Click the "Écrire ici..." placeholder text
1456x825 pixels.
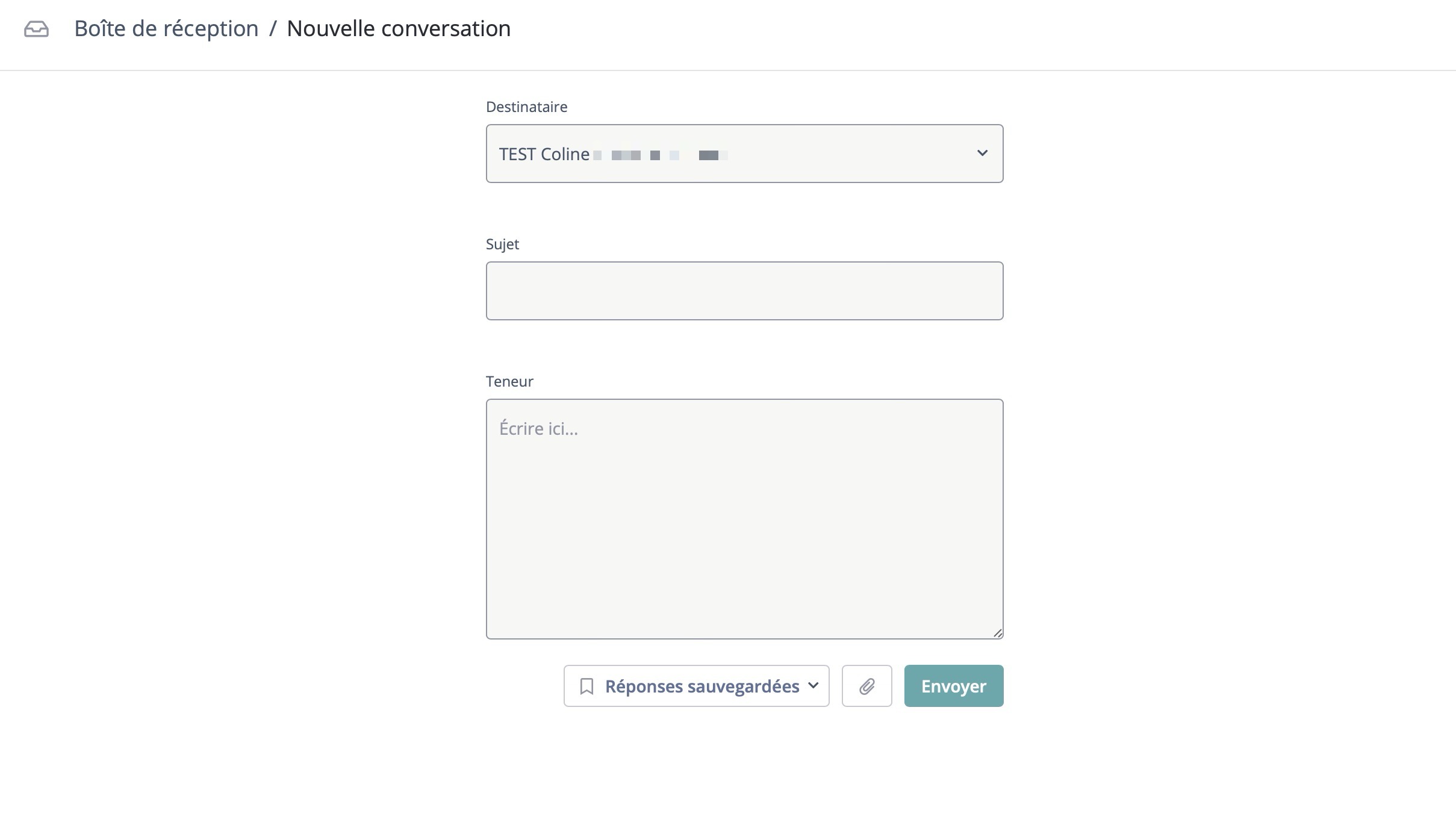click(538, 429)
